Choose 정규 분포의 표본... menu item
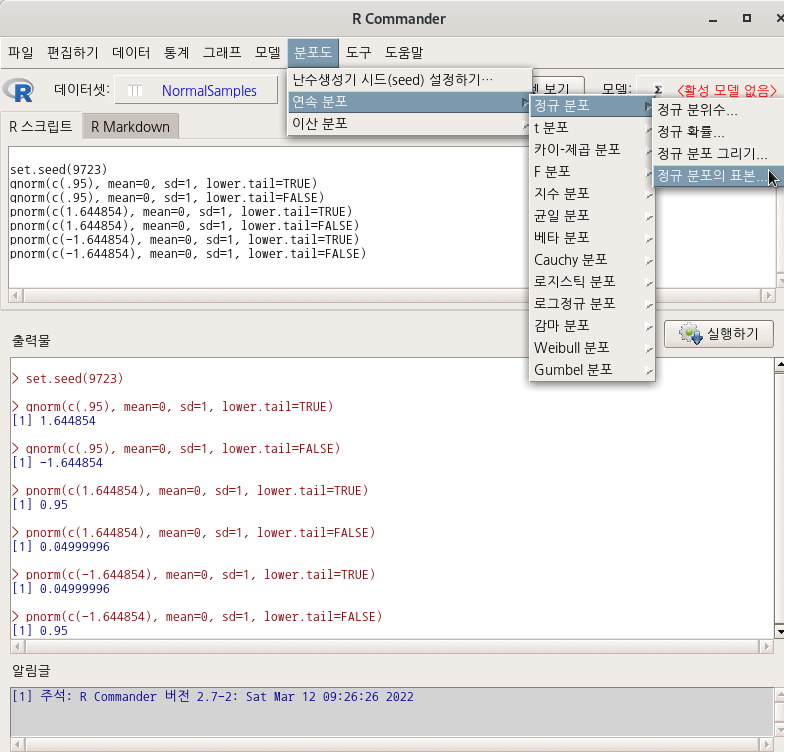The height and width of the screenshot is (752, 799). click(x=718, y=176)
